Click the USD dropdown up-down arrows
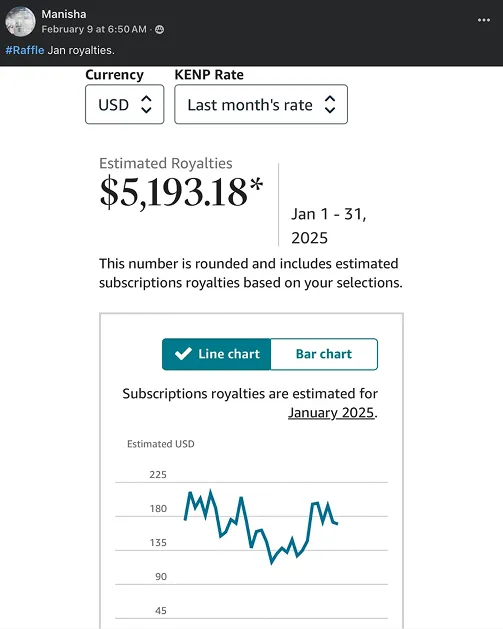 [x=146, y=104]
